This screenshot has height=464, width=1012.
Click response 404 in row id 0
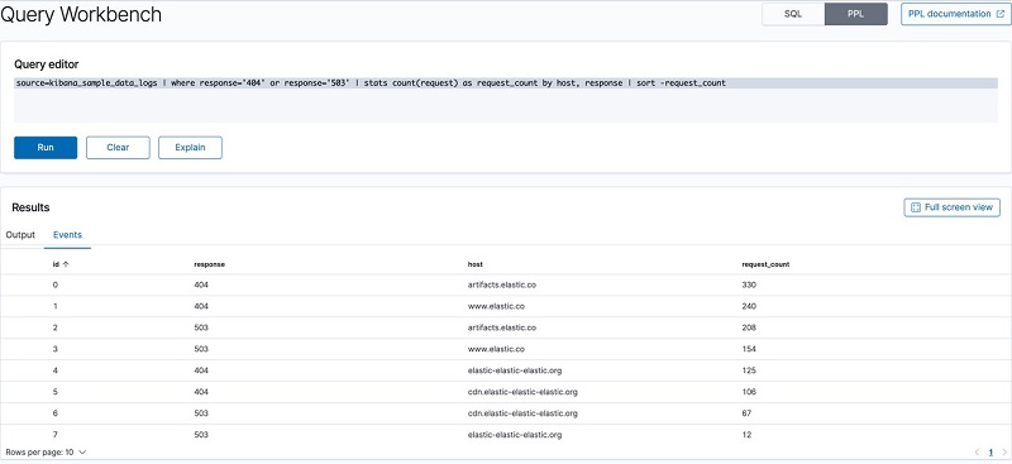[x=201, y=285]
